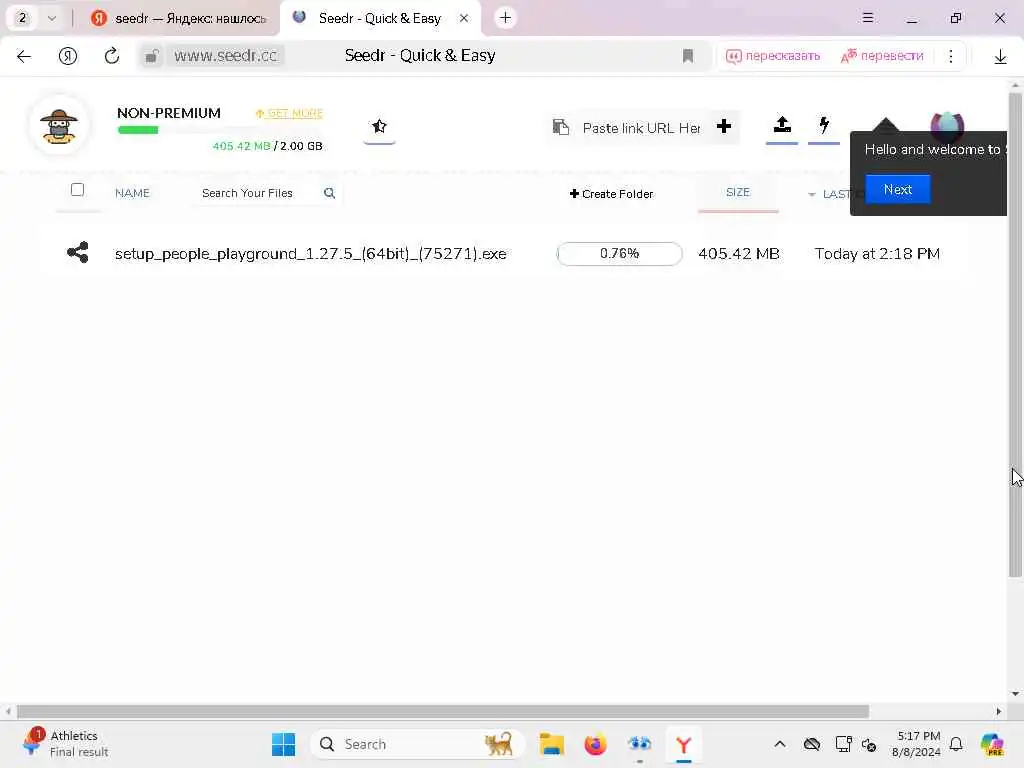Click Next in the welcome tooltip

point(898,189)
